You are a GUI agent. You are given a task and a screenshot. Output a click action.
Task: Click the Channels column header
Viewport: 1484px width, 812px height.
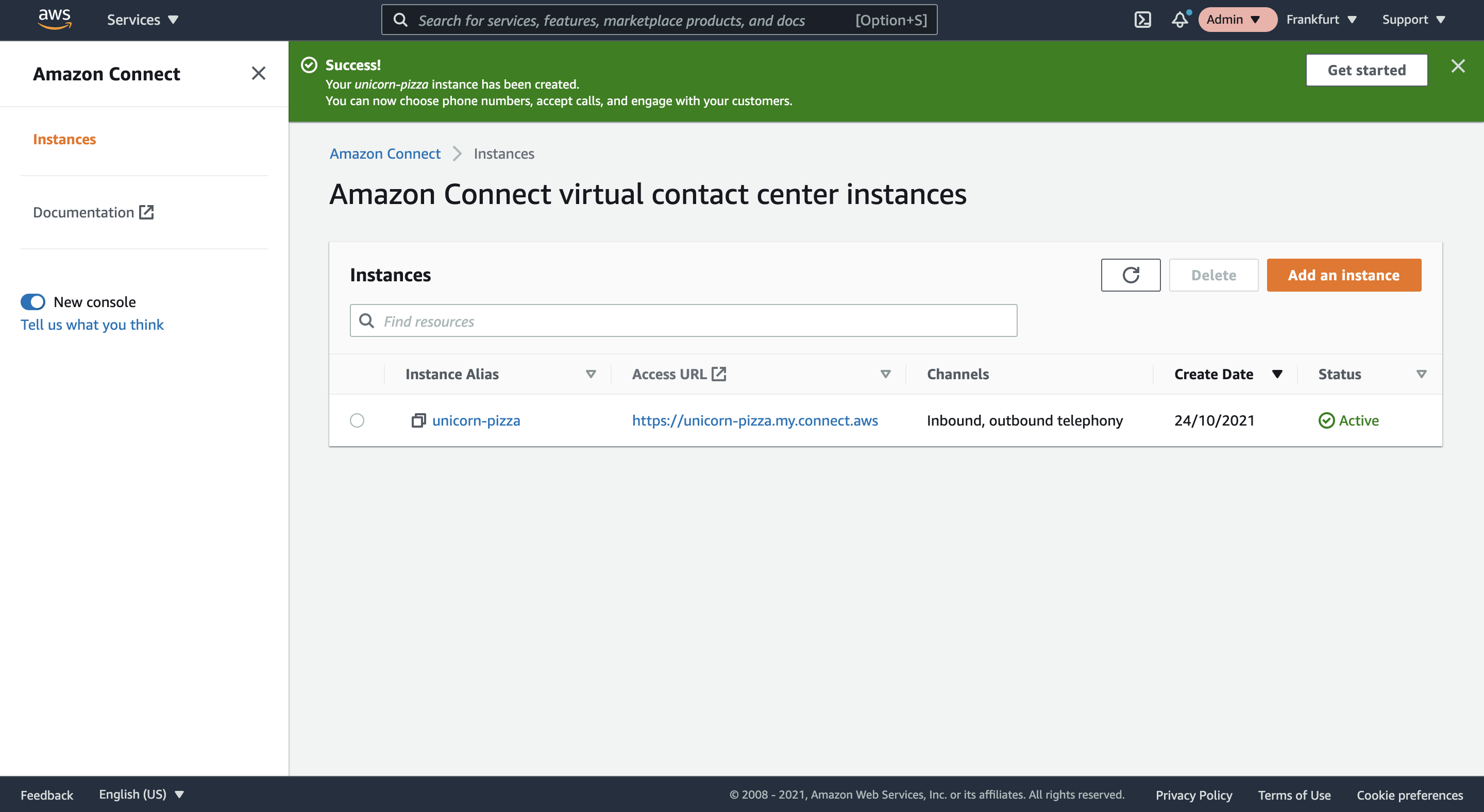click(x=957, y=375)
